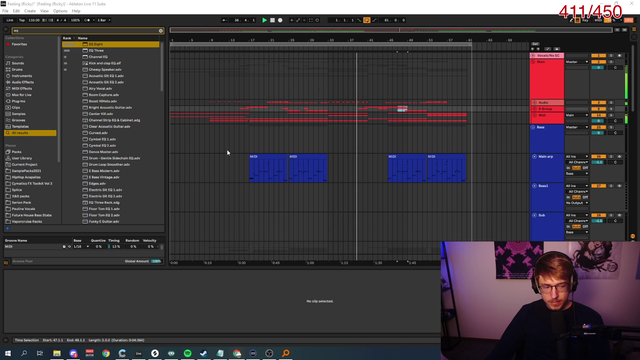Open the Sub track All Ins input dropdown
Viewport: 640px width, 360px height.
point(576,215)
